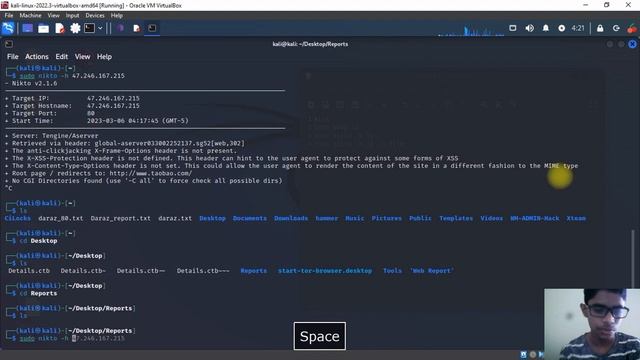Click 'Videos' directory name
Image resolution: width=640 pixels, height=360 pixels.
tap(491, 218)
